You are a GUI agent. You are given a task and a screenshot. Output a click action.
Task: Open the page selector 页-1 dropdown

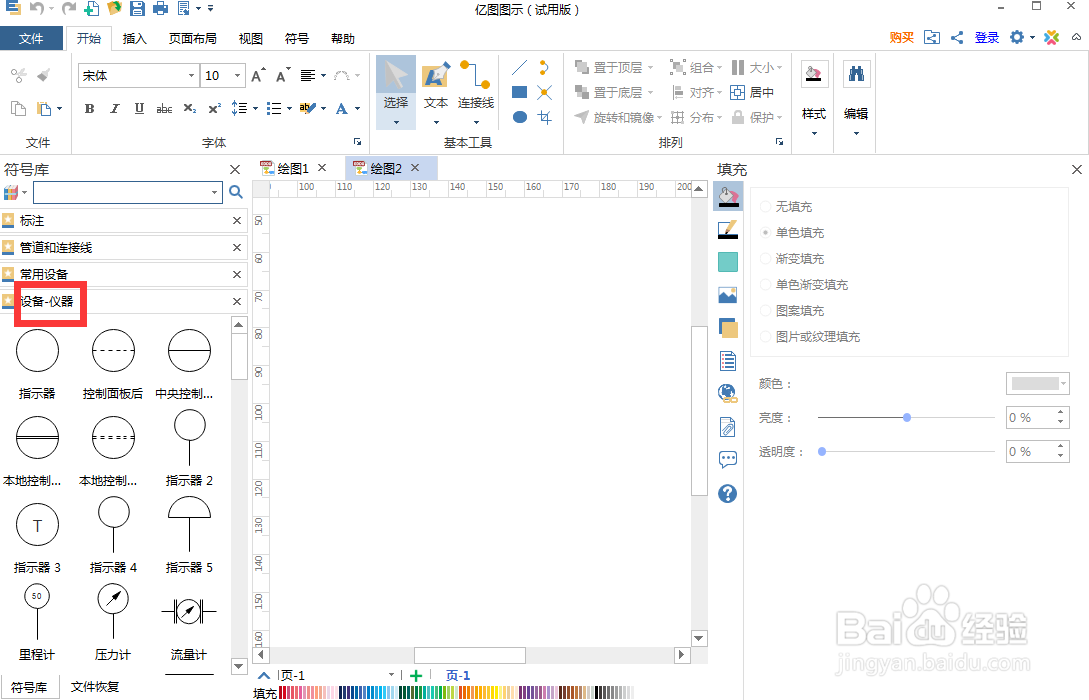click(x=392, y=675)
